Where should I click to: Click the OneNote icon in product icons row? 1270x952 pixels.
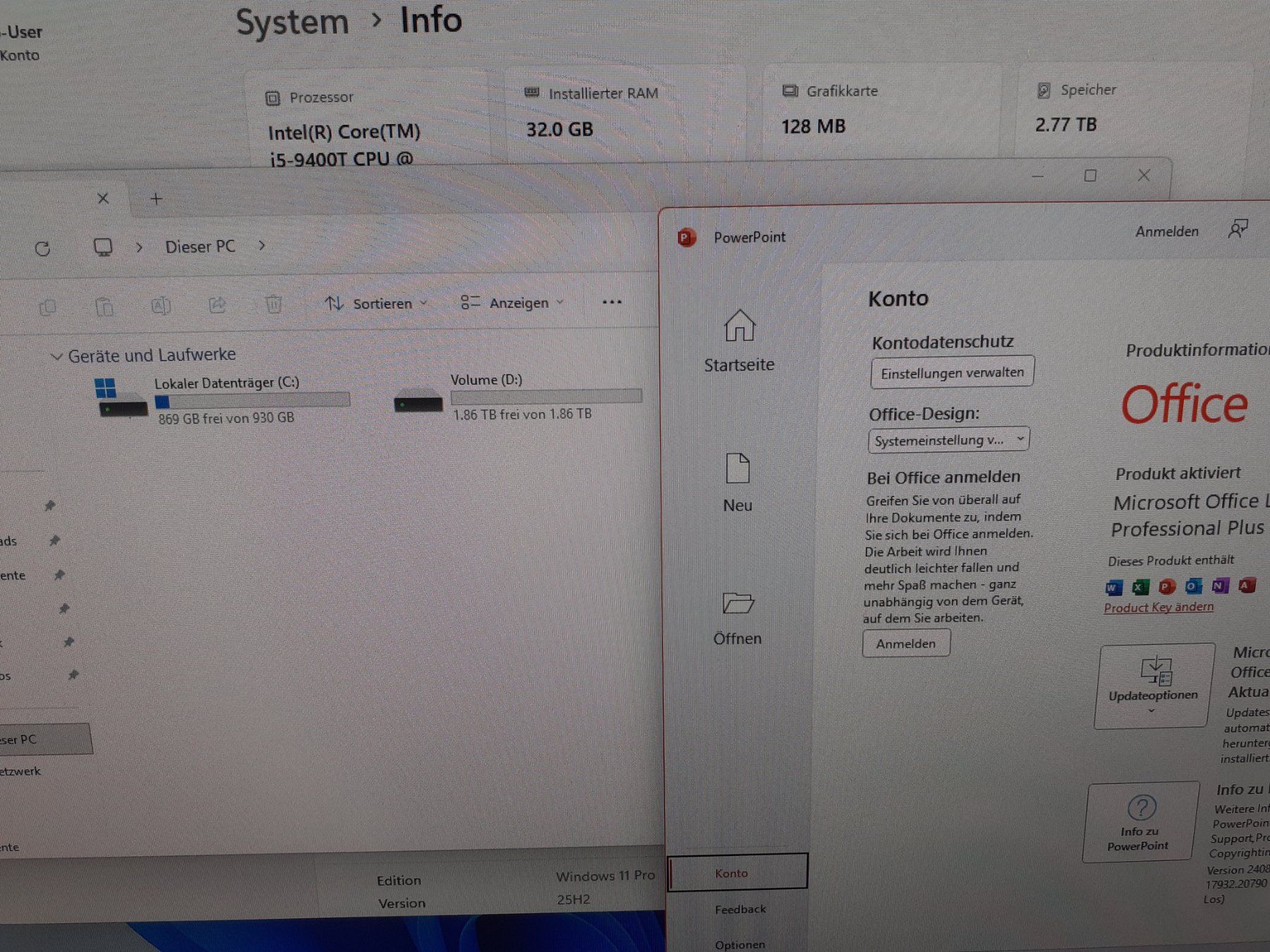1220,585
